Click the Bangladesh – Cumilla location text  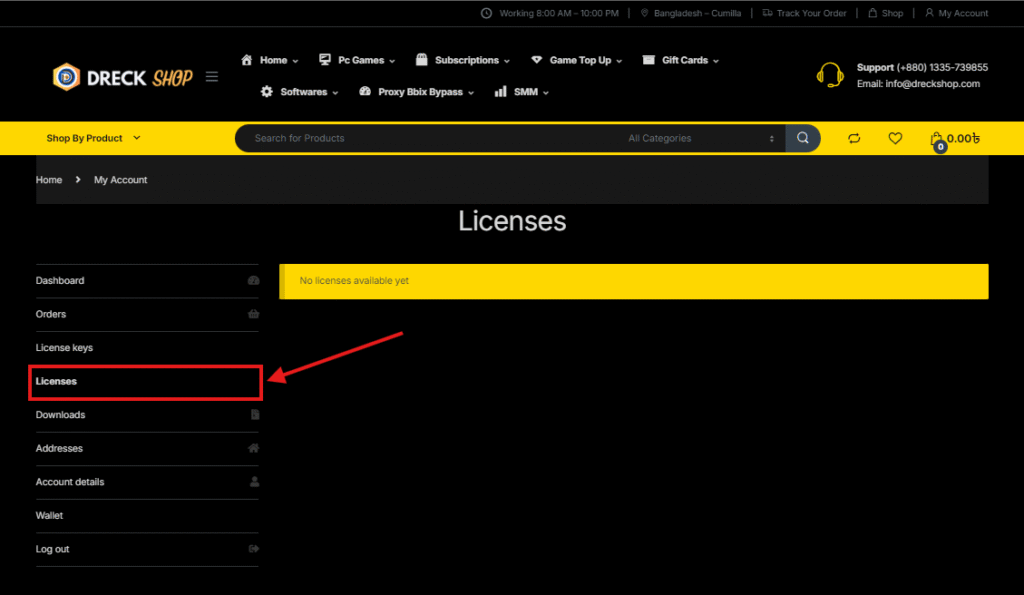coord(697,13)
